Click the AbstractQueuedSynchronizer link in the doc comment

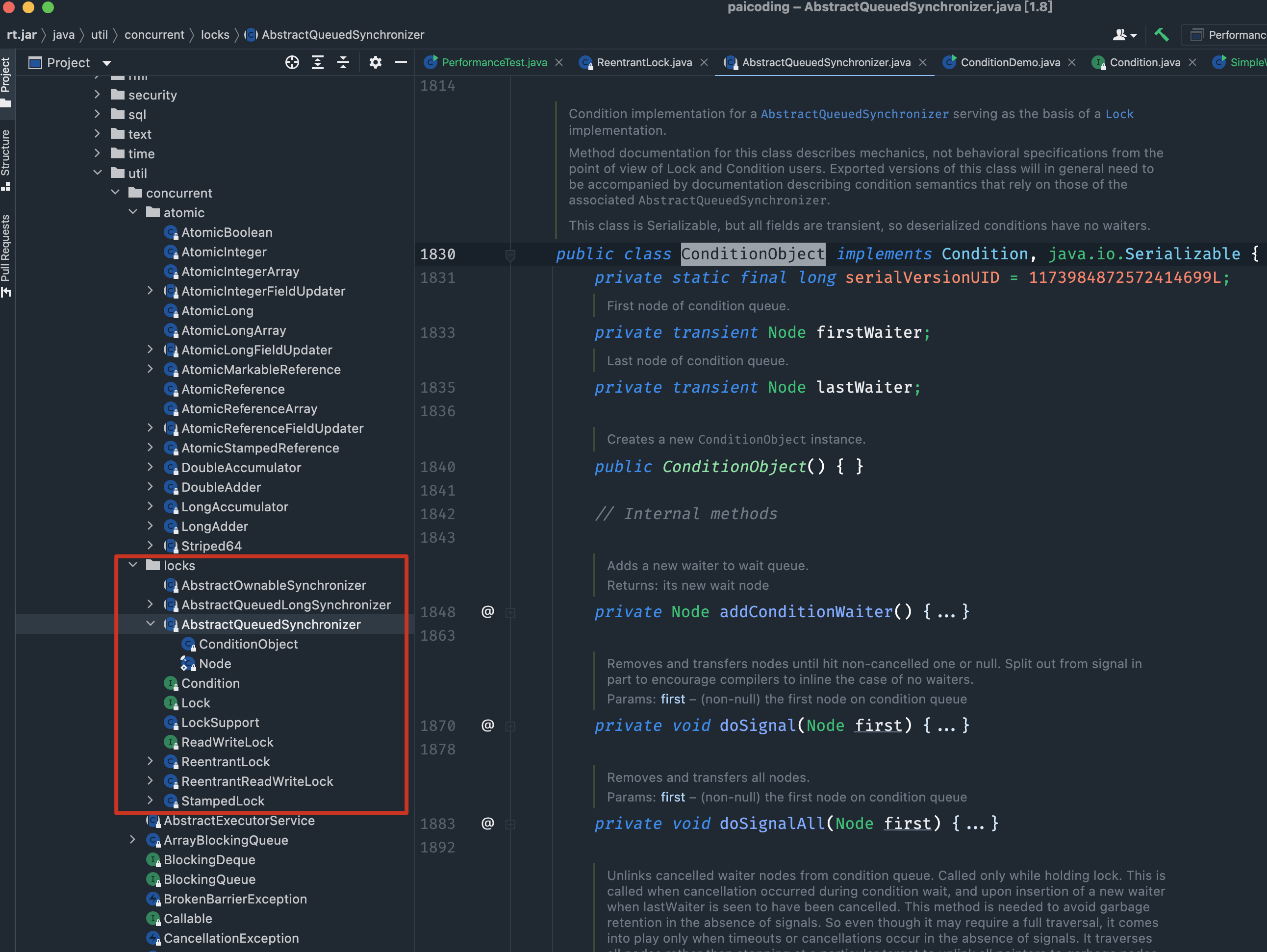coord(854,114)
